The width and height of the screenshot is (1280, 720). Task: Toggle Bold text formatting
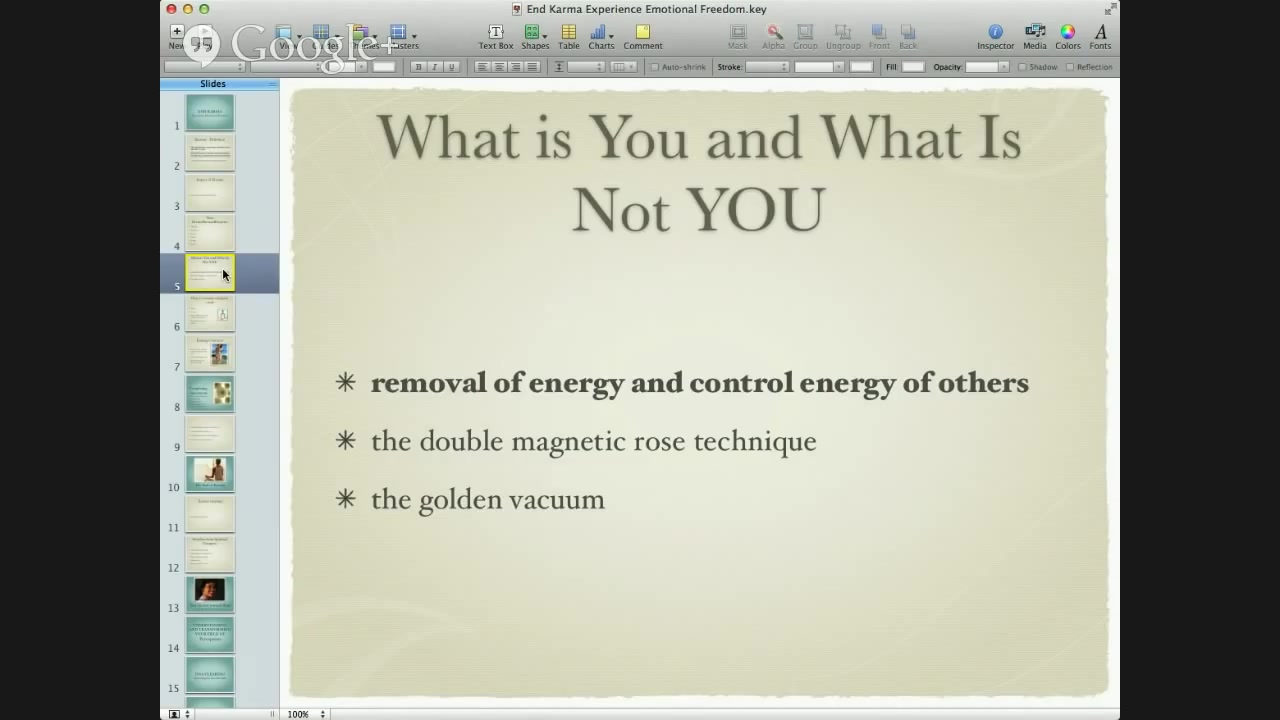pos(418,67)
